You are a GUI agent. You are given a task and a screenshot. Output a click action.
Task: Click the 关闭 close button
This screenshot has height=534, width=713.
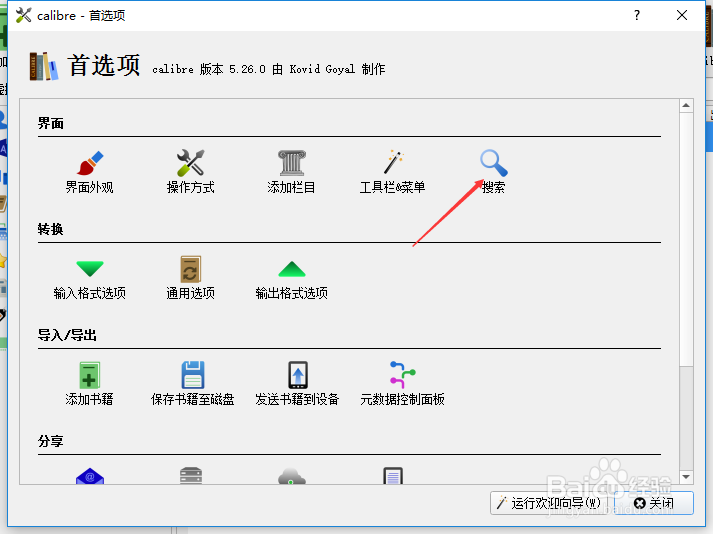click(x=654, y=503)
